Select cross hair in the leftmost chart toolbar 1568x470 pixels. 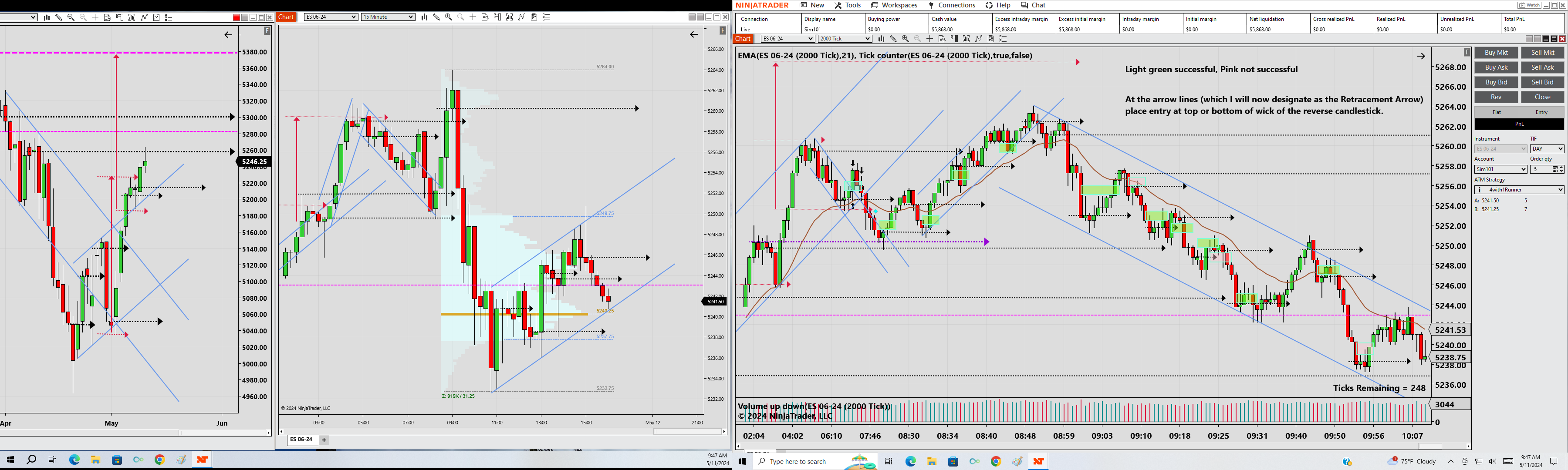click(x=95, y=18)
